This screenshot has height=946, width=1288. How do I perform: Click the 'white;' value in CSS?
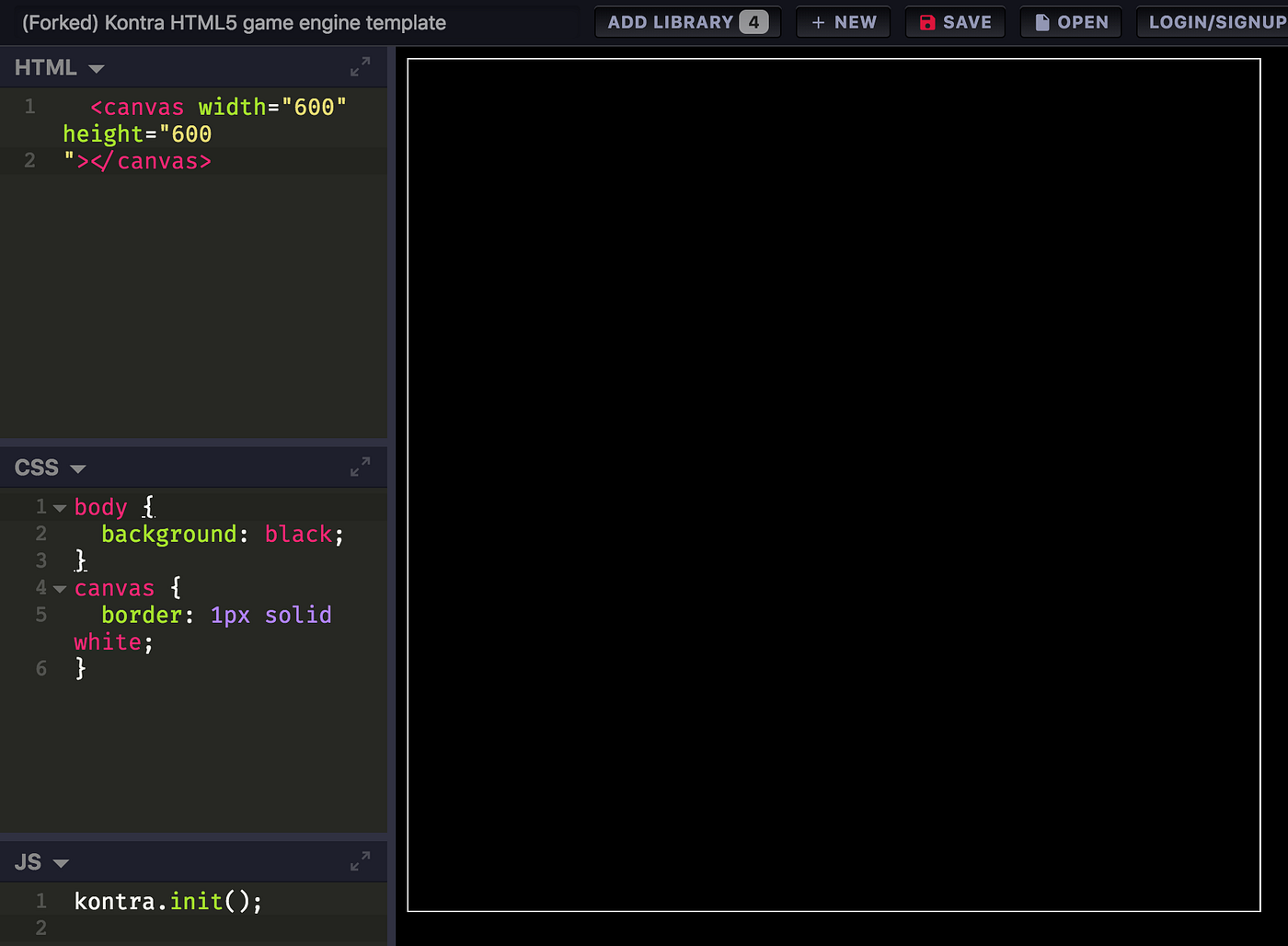click(x=114, y=642)
